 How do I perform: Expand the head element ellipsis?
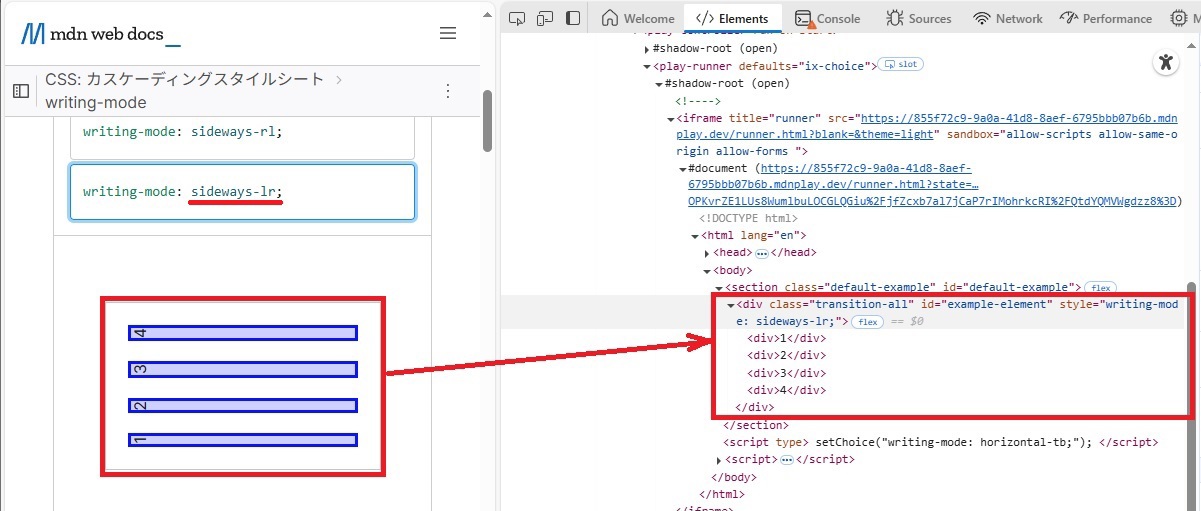pos(761,253)
